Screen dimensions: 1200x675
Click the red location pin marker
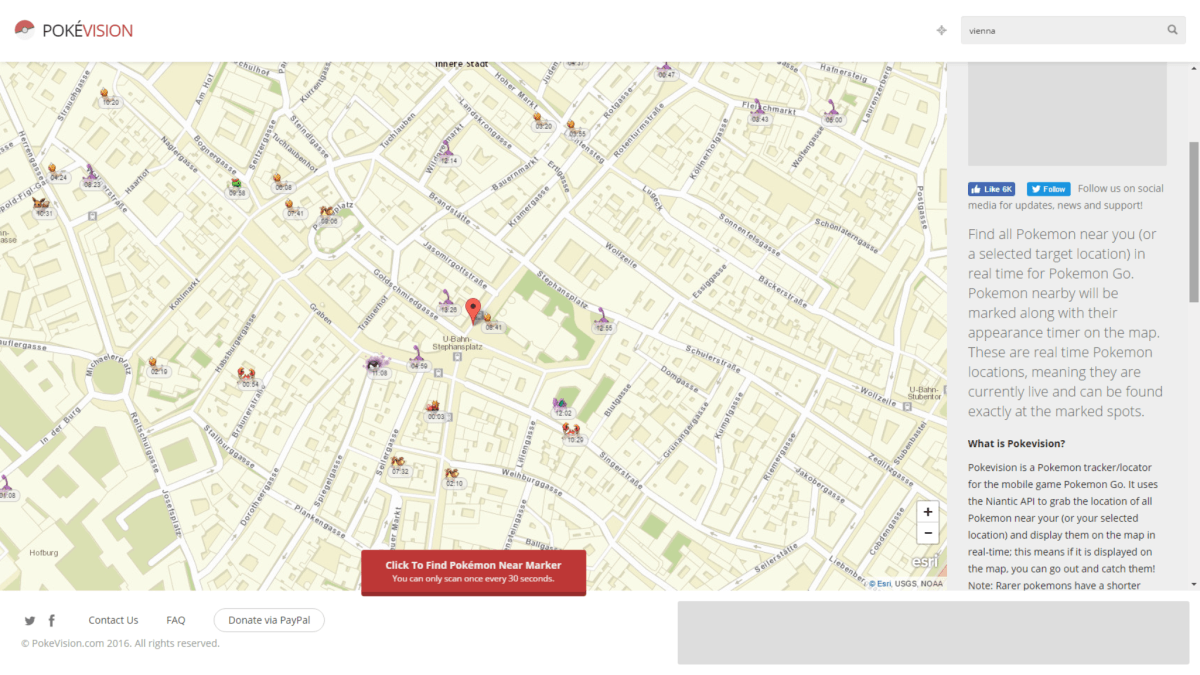(475, 310)
